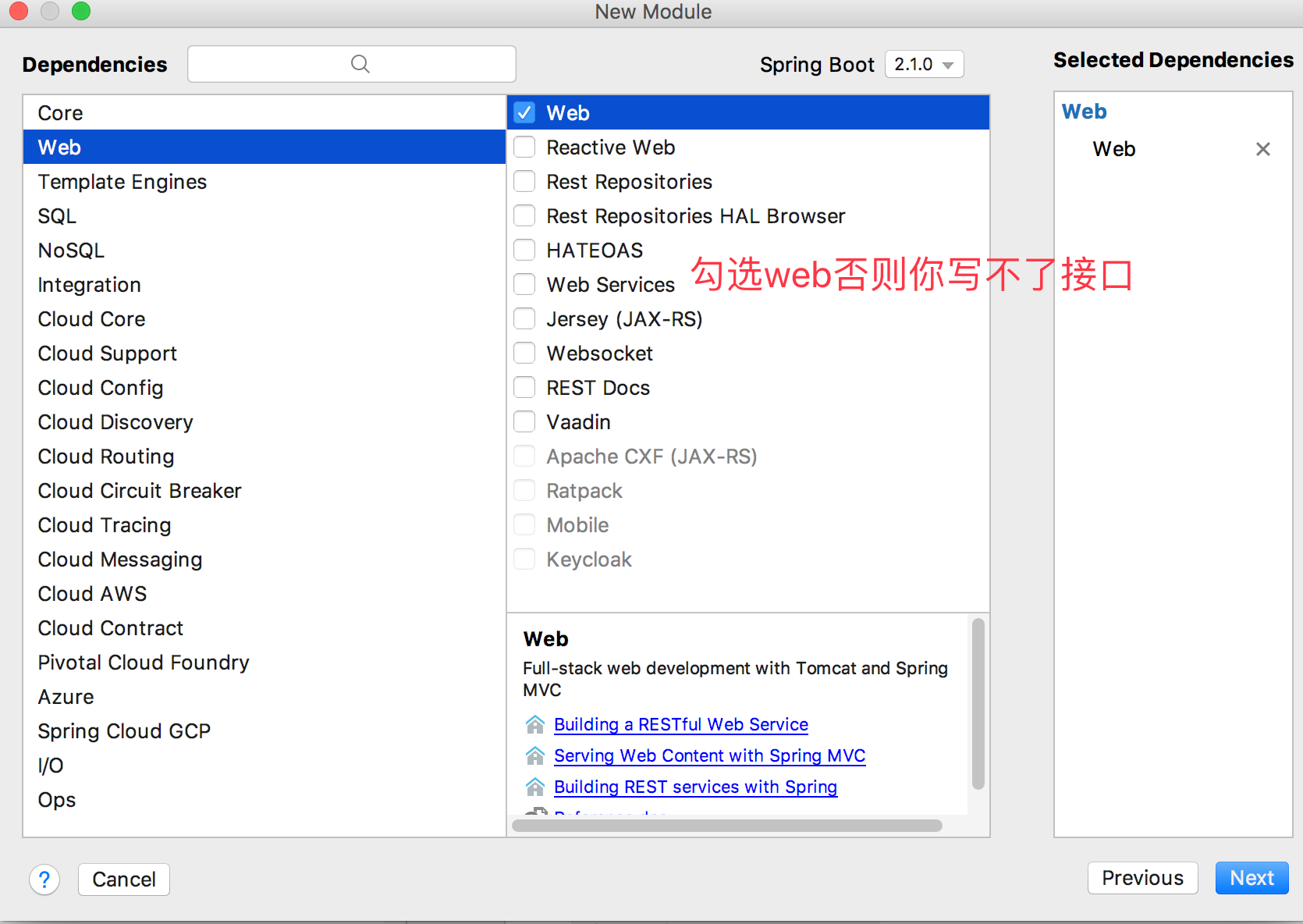The height and width of the screenshot is (924, 1303).
Task: Select the Cloud Contract category
Action: [x=265, y=628]
